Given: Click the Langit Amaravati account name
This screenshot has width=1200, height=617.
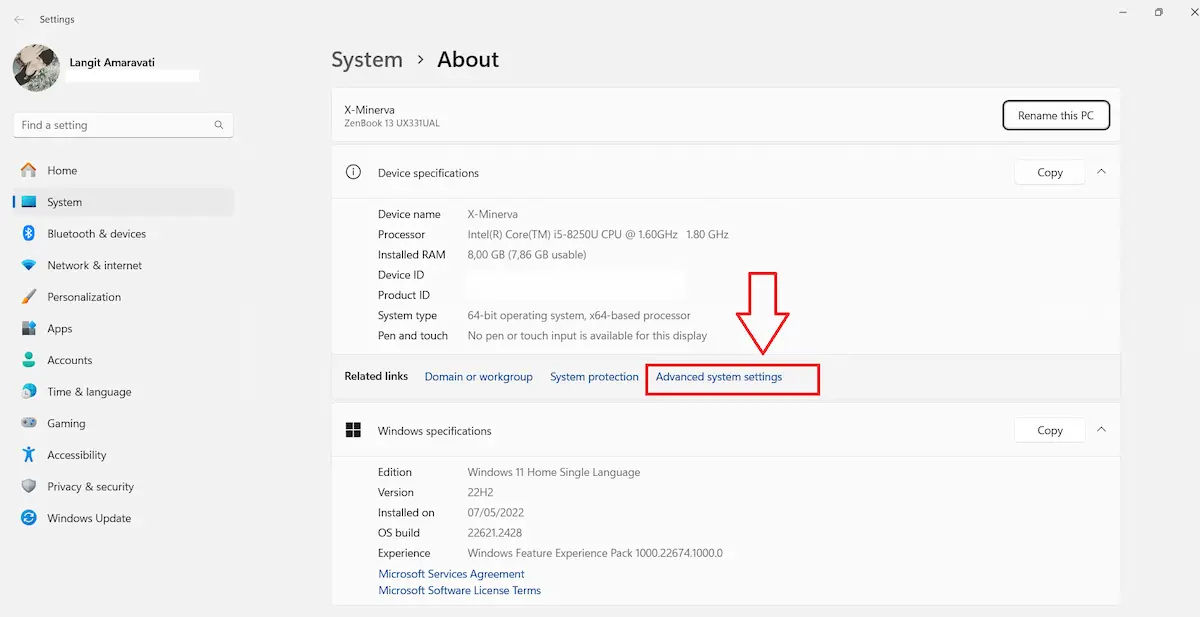Looking at the screenshot, I should 113,62.
